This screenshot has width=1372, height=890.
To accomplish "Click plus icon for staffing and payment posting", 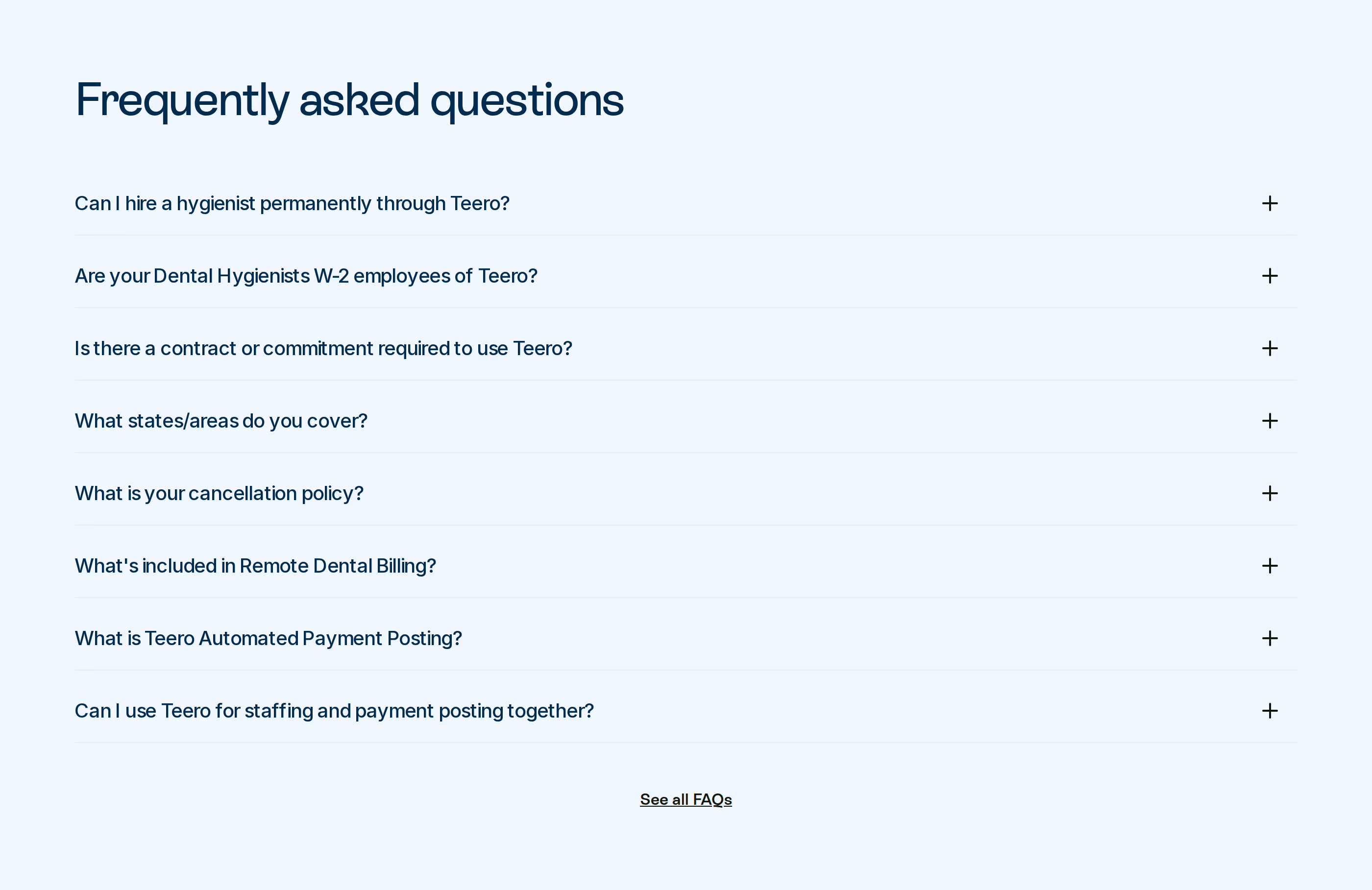I will tap(1270, 711).
